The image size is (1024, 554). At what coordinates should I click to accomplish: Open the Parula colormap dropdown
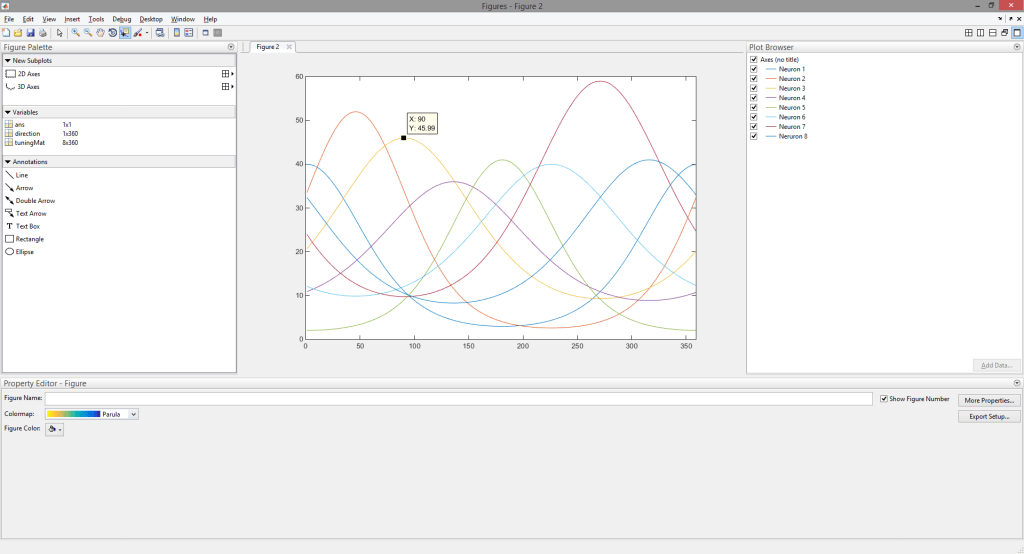pyautogui.click(x=134, y=414)
